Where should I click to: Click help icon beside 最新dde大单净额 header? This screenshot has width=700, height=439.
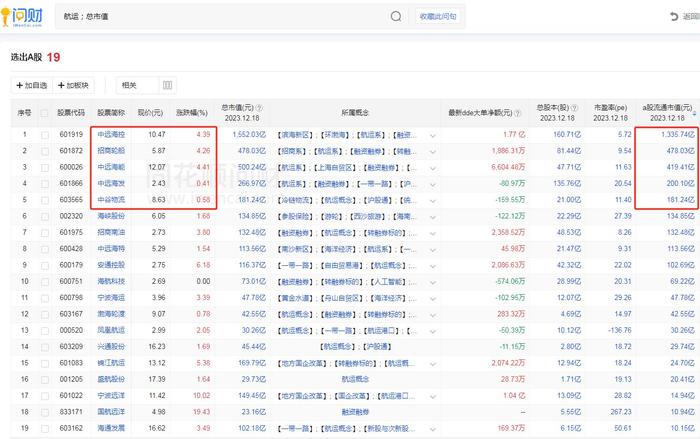point(518,113)
